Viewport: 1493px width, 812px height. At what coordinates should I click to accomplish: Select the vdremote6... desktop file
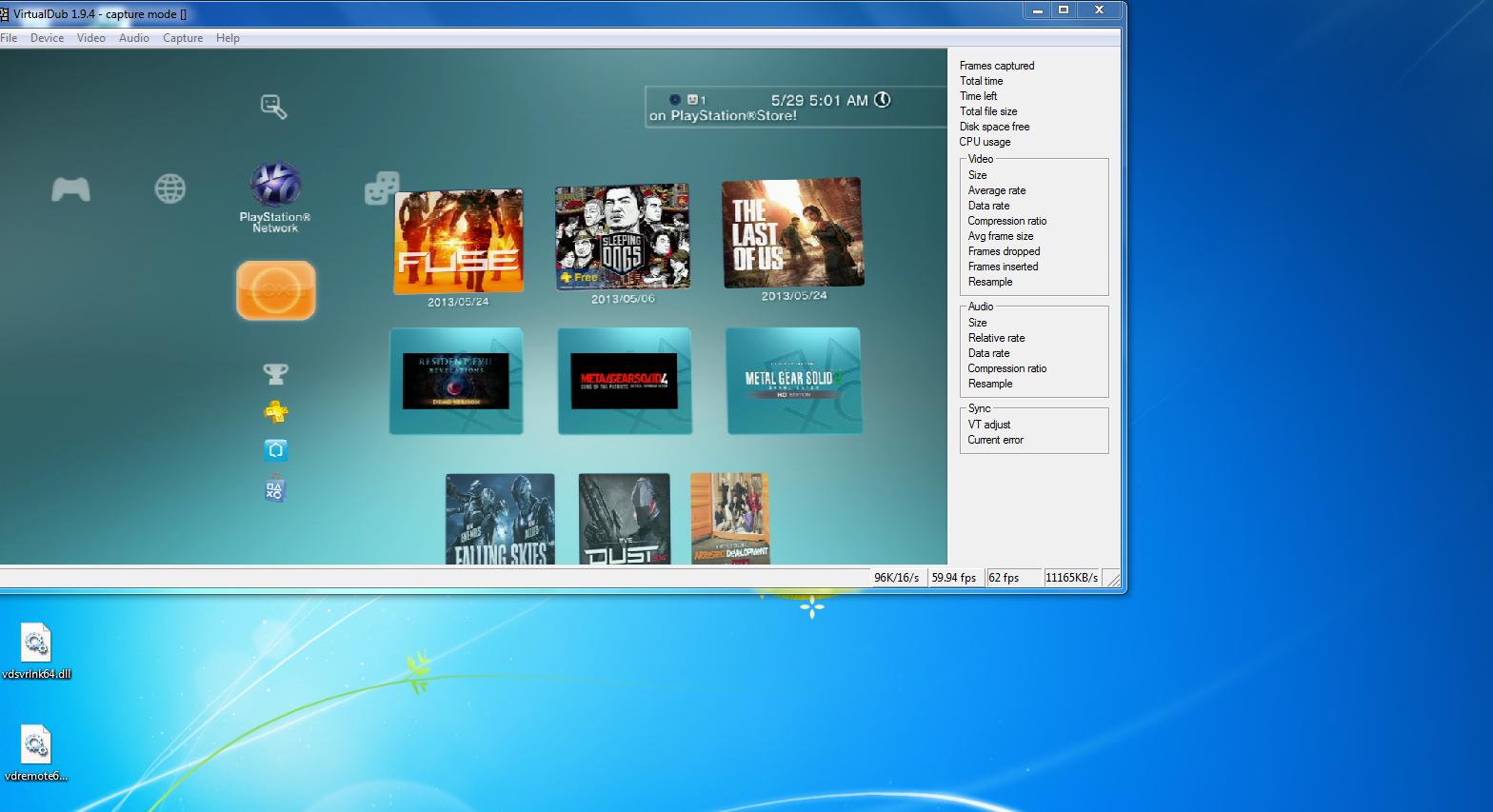(36, 754)
